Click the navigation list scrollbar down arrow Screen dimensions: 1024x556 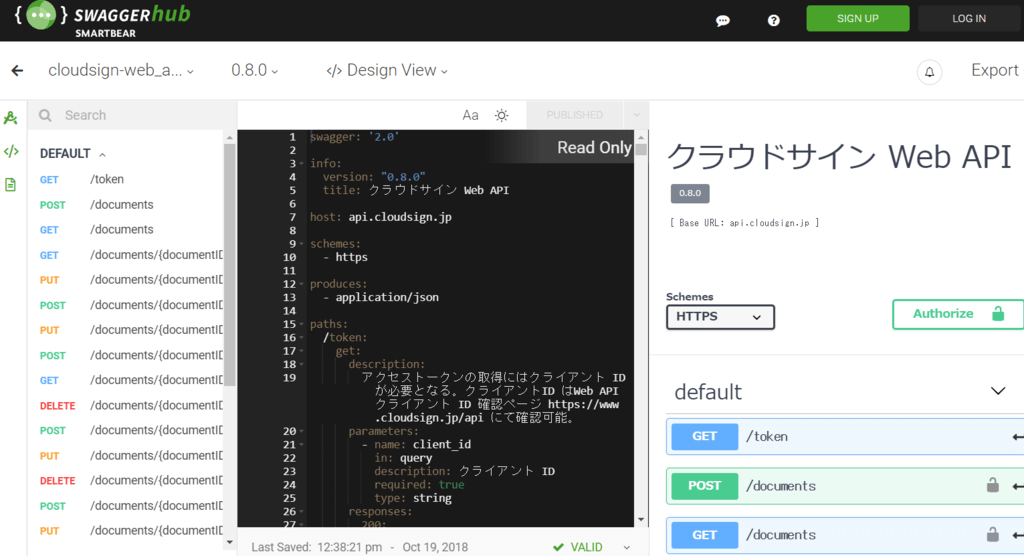229,542
